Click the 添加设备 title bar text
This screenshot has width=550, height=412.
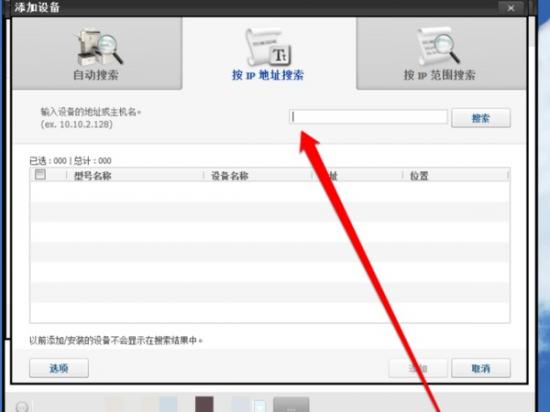[x=37, y=7]
